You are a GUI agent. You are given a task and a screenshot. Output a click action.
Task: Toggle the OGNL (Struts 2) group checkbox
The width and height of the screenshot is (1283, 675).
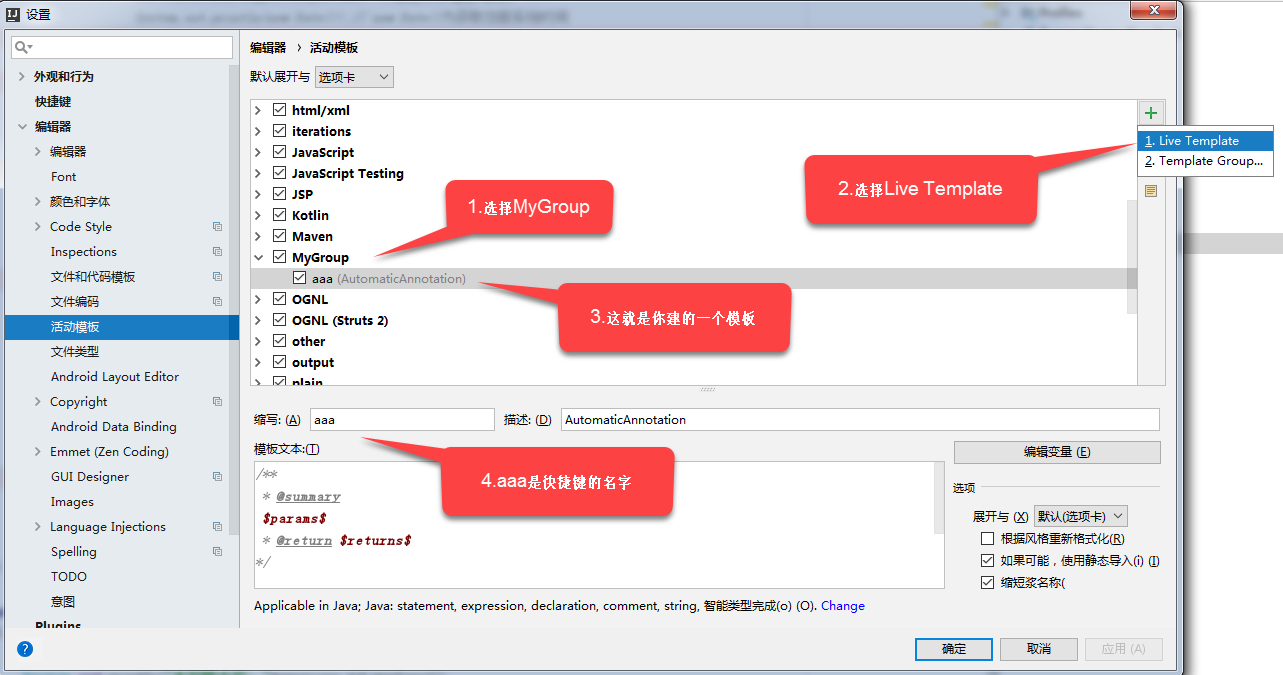[x=279, y=320]
